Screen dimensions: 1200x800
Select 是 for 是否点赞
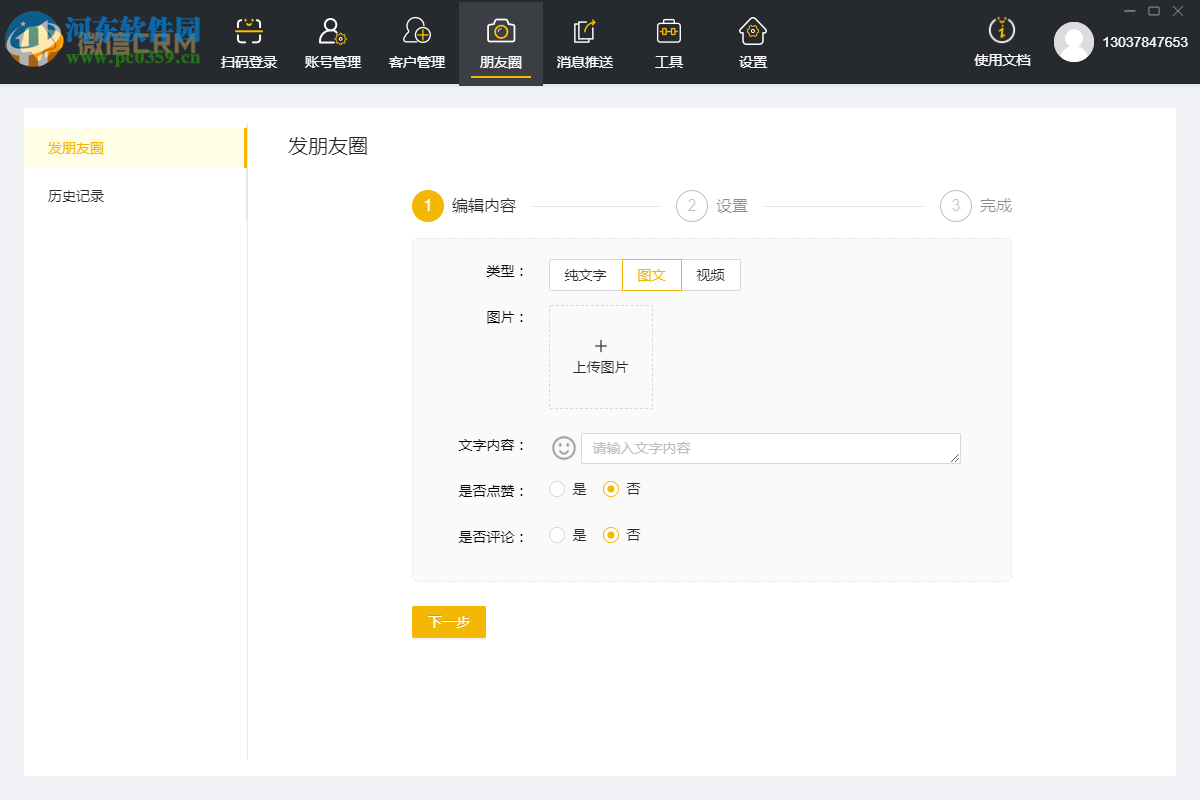557,489
